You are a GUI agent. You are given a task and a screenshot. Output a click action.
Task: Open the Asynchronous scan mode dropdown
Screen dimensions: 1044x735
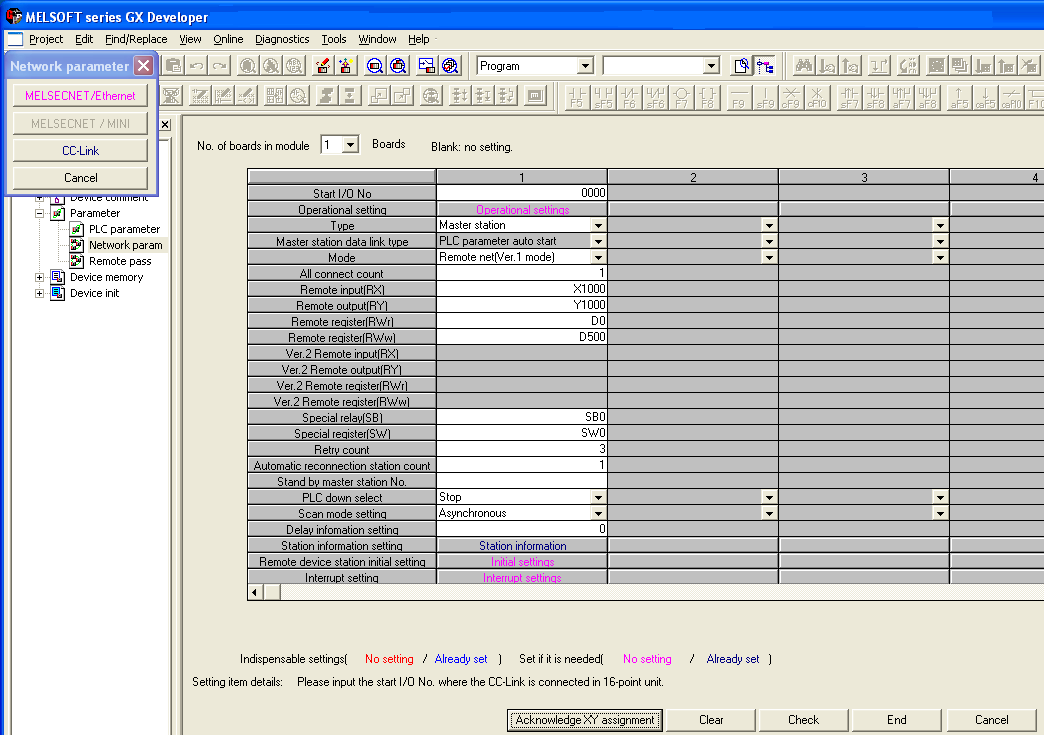pos(598,514)
